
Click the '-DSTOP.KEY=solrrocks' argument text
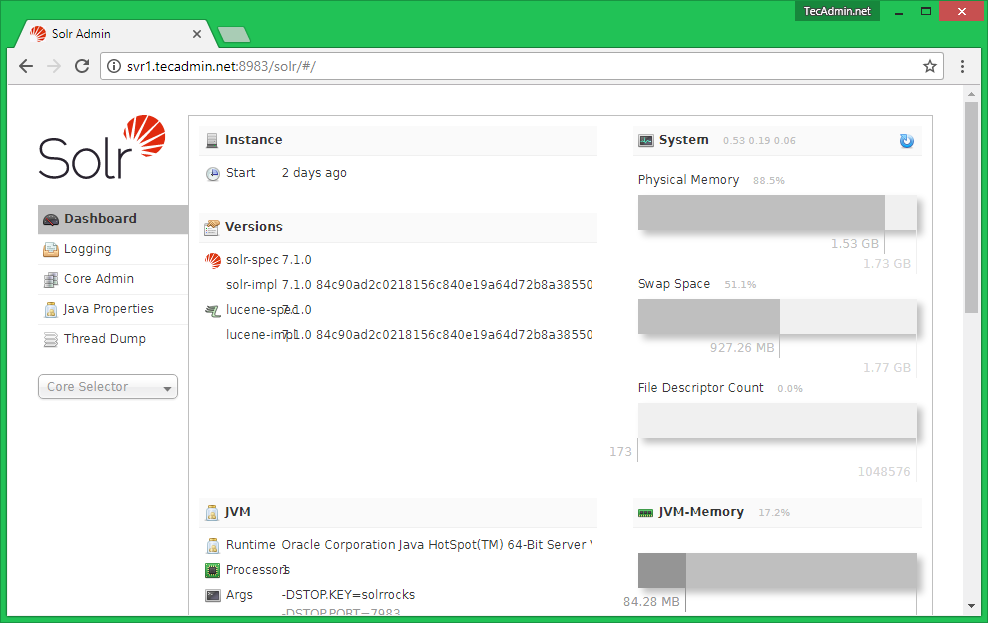coord(348,595)
